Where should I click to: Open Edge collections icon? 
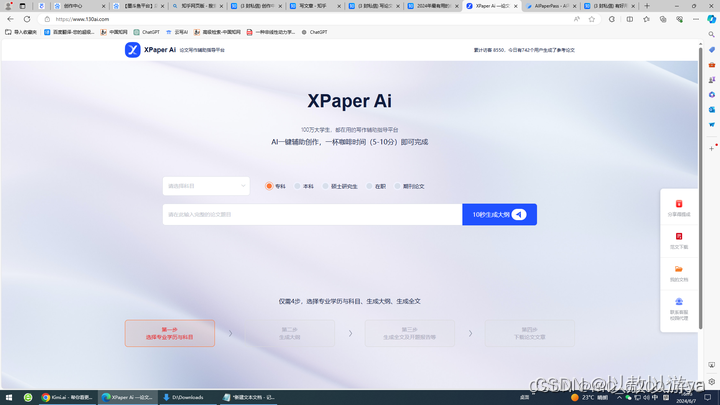(x=663, y=19)
